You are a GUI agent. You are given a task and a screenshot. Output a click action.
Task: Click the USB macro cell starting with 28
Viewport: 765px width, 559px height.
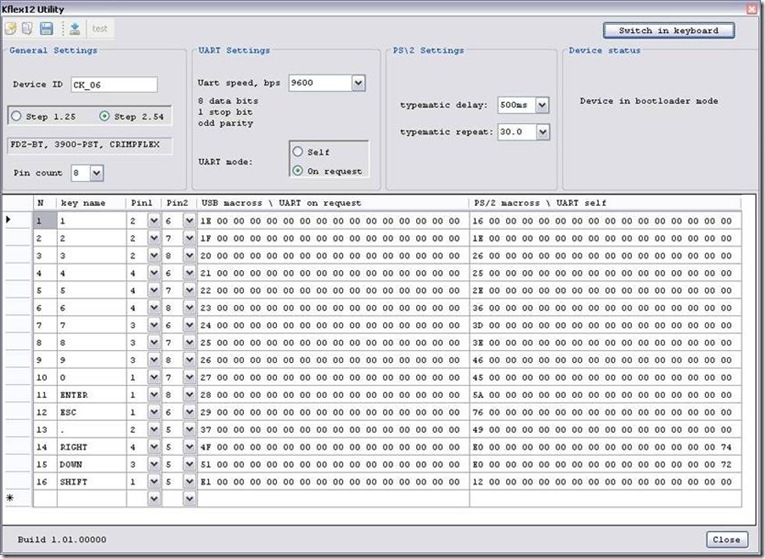[333, 395]
